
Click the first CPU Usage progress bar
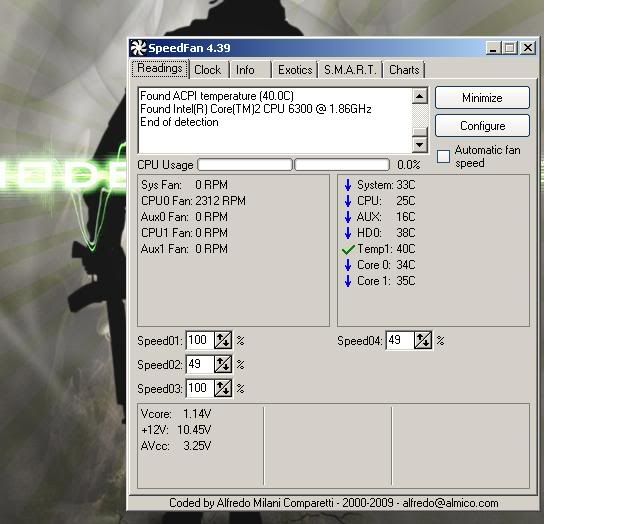click(x=245, y=164)
